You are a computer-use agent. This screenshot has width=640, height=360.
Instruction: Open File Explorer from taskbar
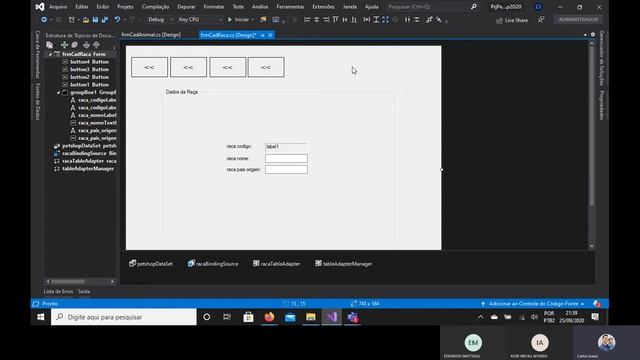[x=311, y=317]
